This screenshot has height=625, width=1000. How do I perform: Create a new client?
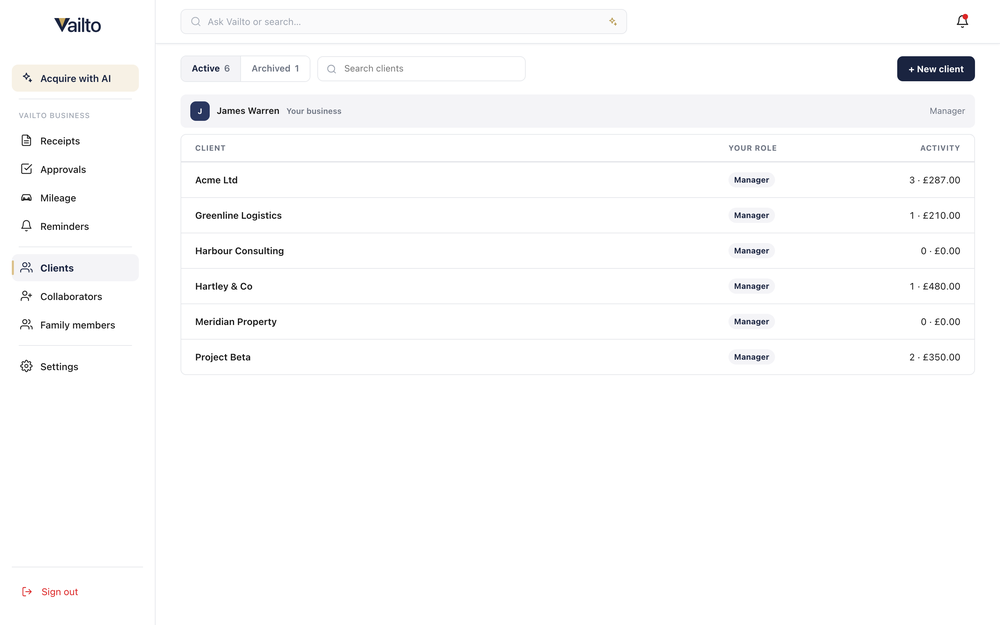[x=936, y=69]
